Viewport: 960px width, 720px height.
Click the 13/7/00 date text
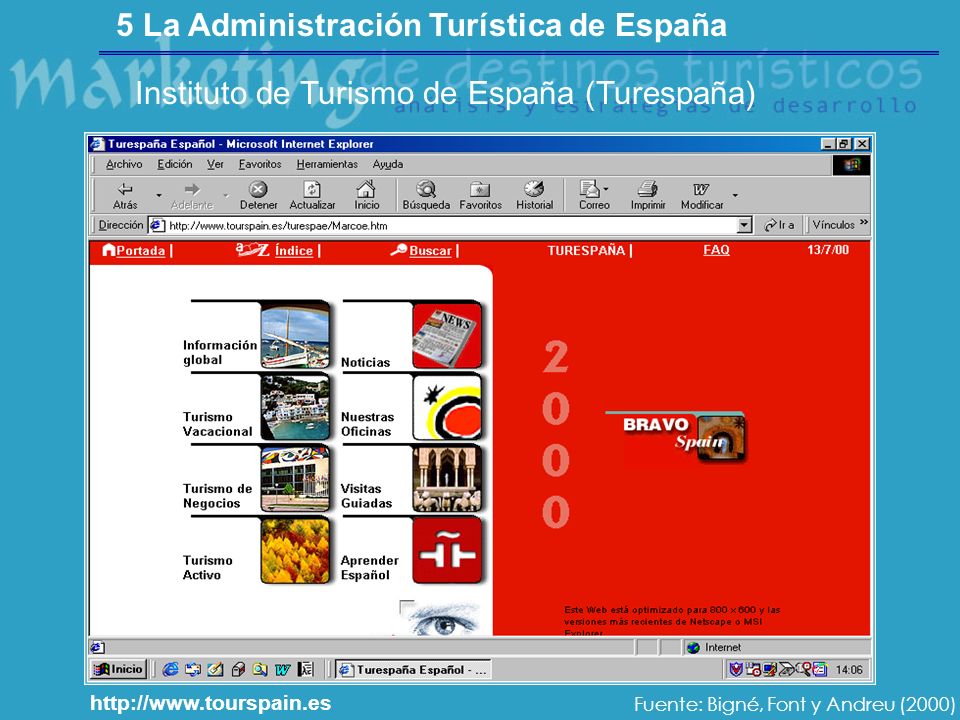click(828, 250)
